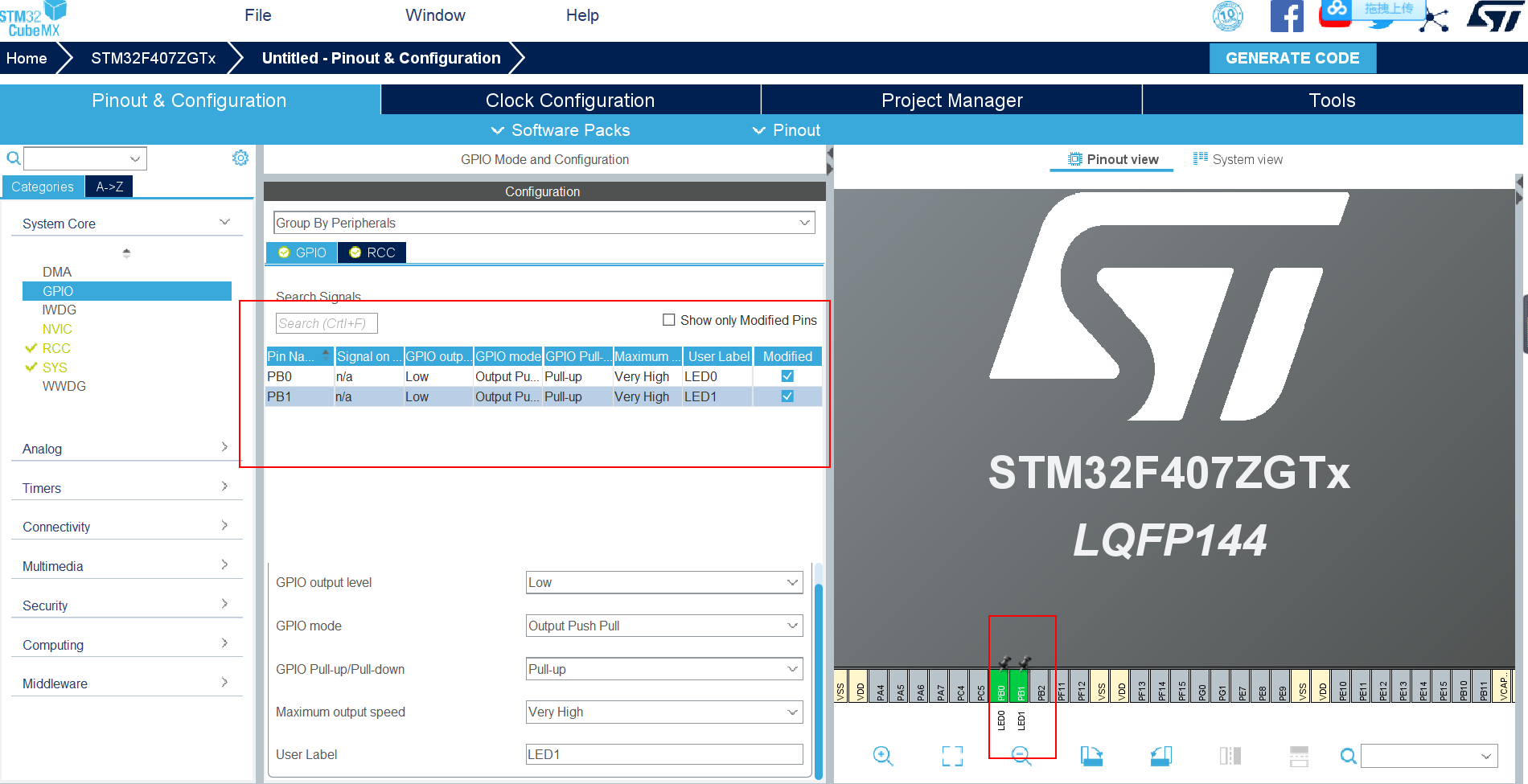The image size is (1528, 784).
Task: Open the Maximum output speed dropdown
Action: click(x=664, y=712)
